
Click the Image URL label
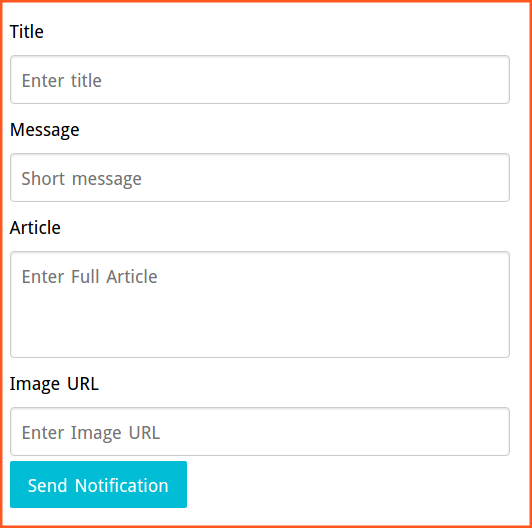(x=54, y=384)
